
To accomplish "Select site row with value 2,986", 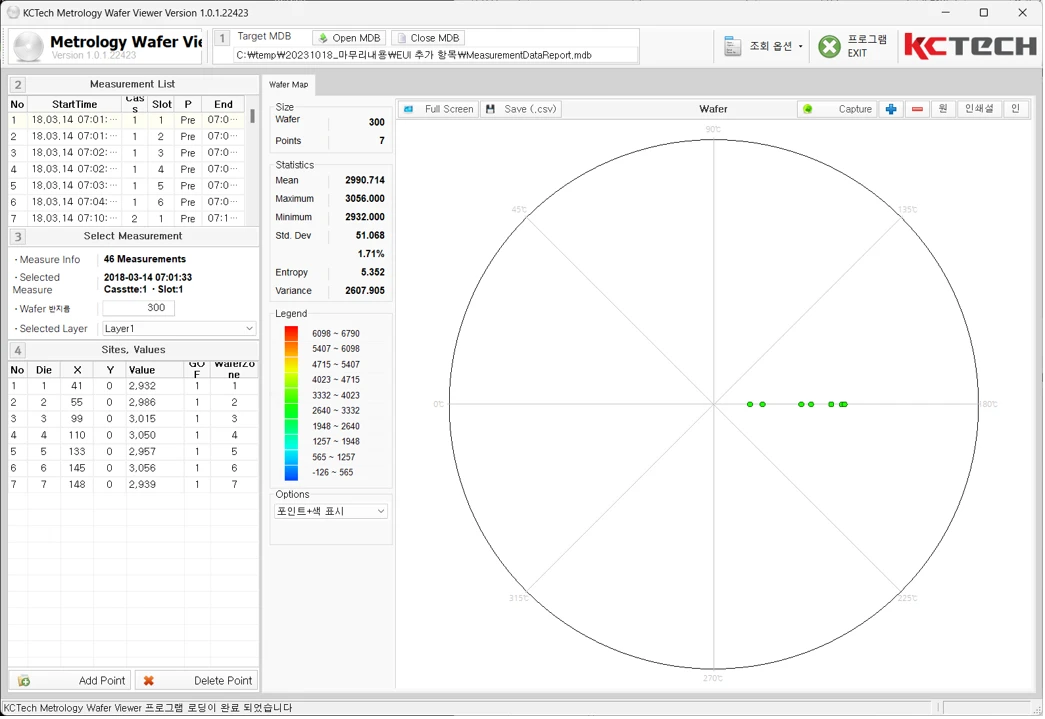I will (x=133, y=402).
